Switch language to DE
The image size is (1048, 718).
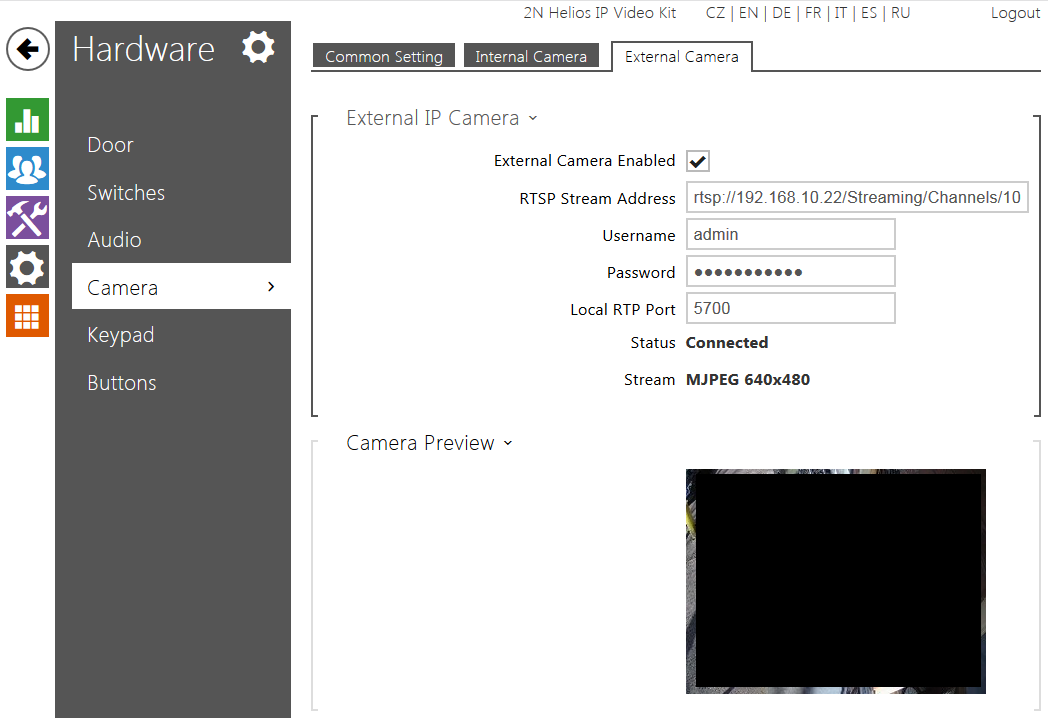pos(780,13)
